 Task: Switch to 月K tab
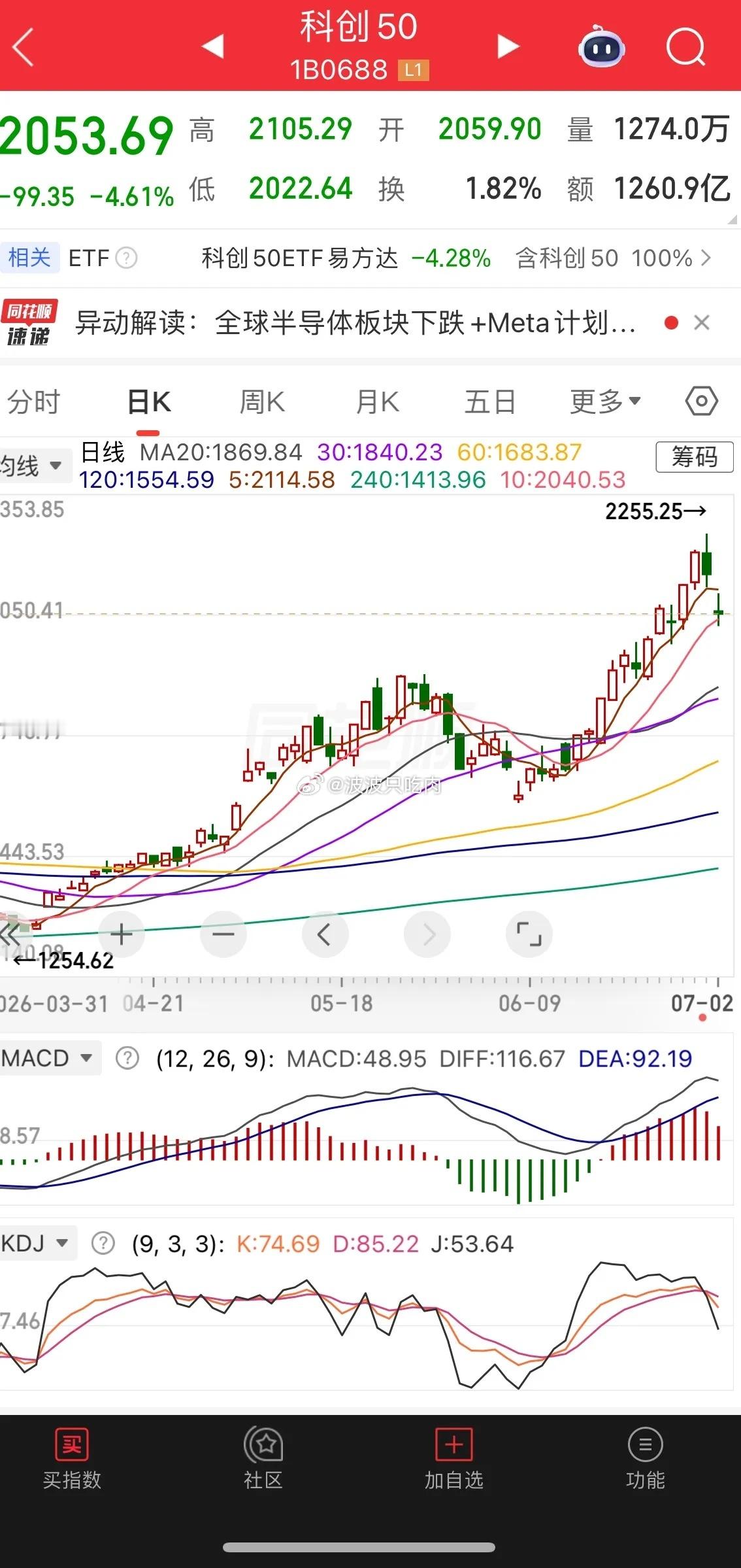coord(377,401)
